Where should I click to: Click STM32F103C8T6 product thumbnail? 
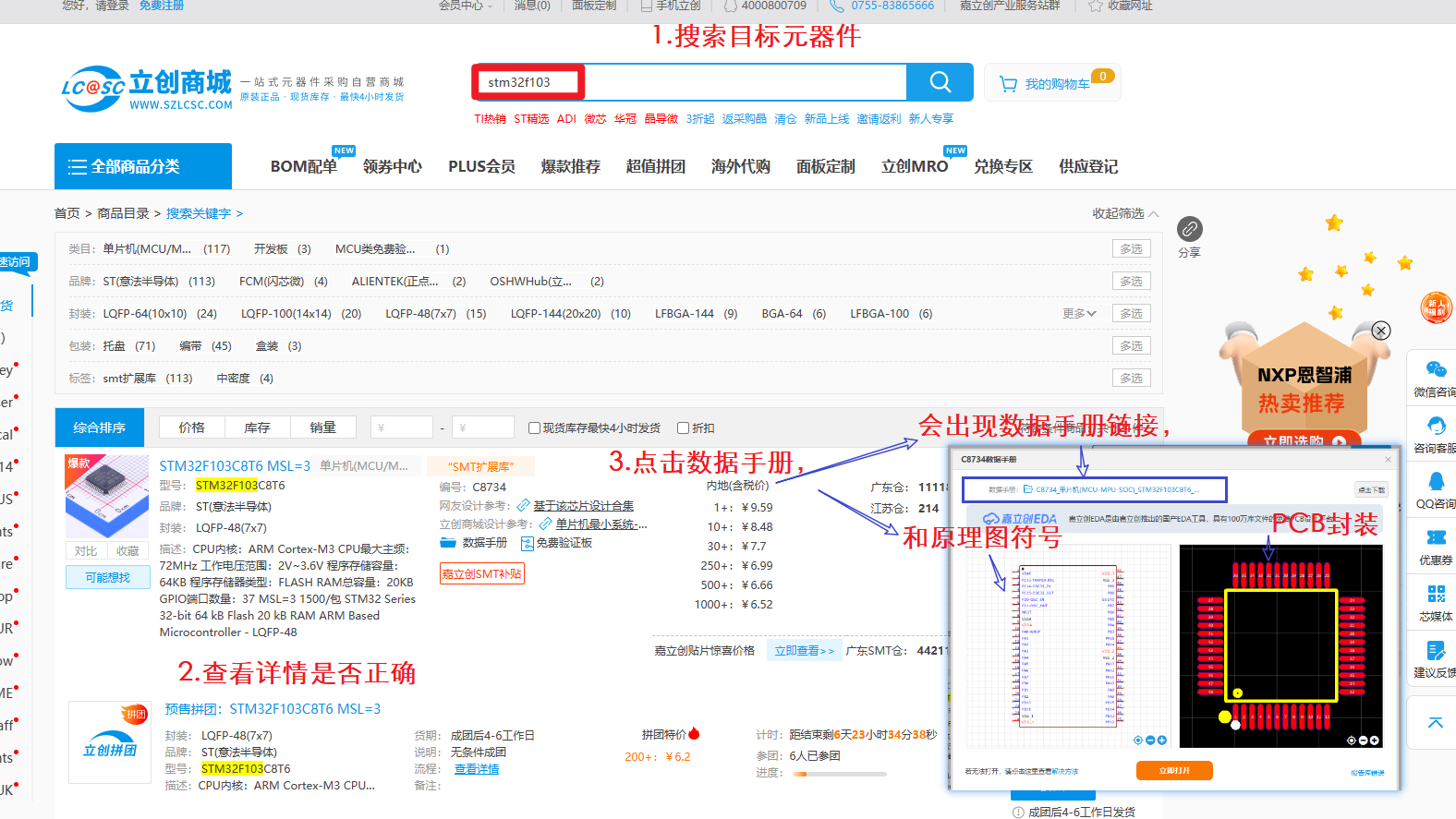tap(107, 496)
